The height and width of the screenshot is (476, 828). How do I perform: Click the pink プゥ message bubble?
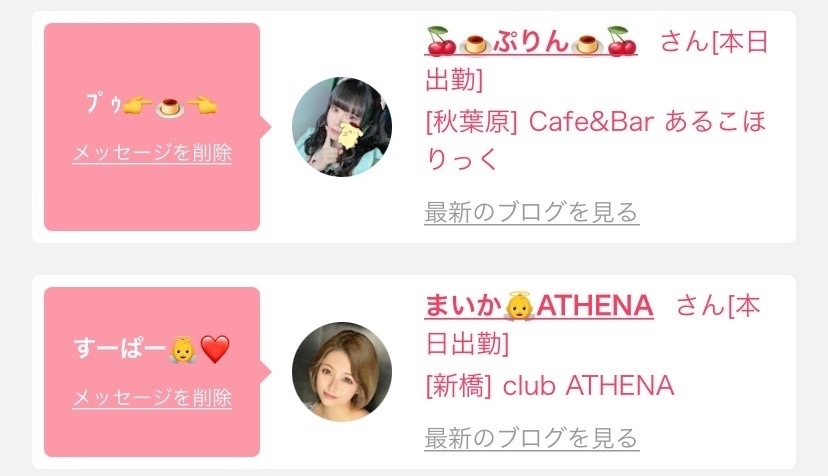coord(152,127)
